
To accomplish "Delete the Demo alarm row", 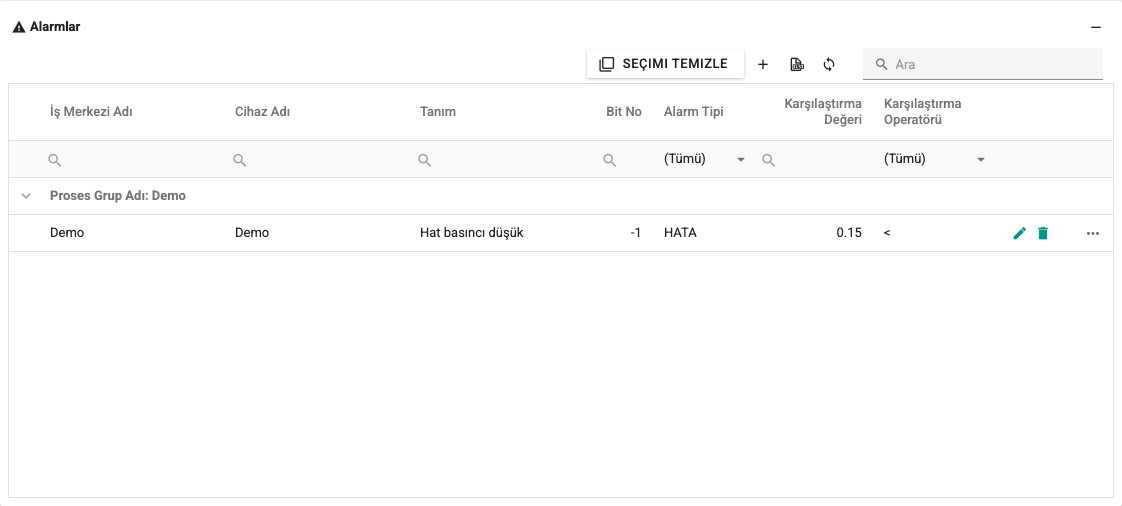I will point(1043,233).
